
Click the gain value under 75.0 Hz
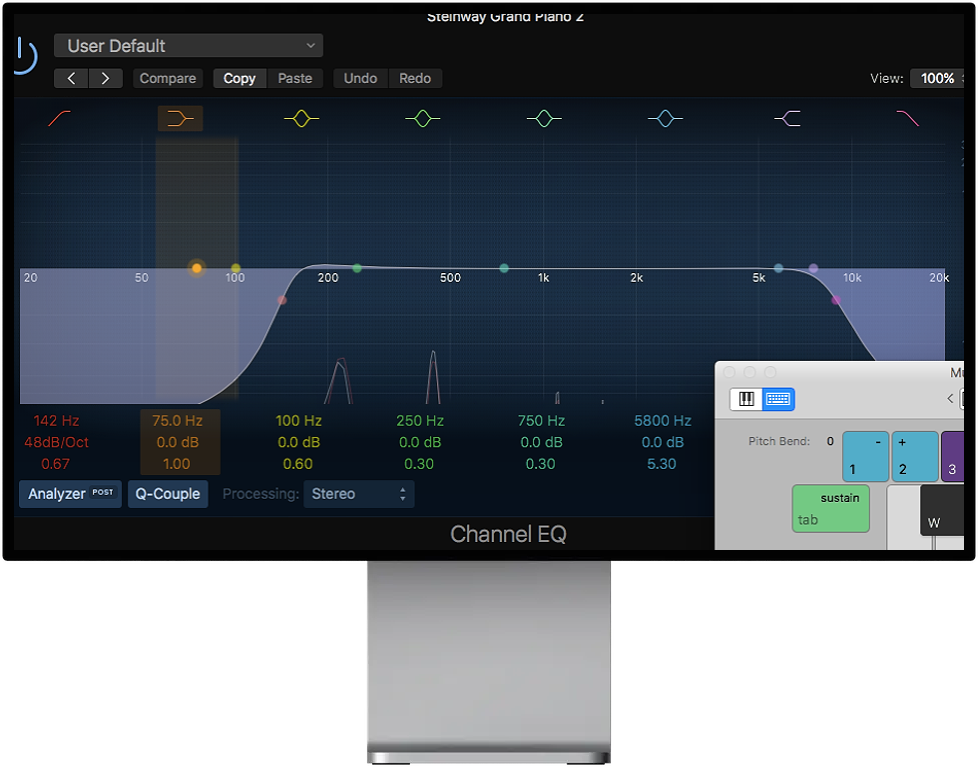click(177, 443)
